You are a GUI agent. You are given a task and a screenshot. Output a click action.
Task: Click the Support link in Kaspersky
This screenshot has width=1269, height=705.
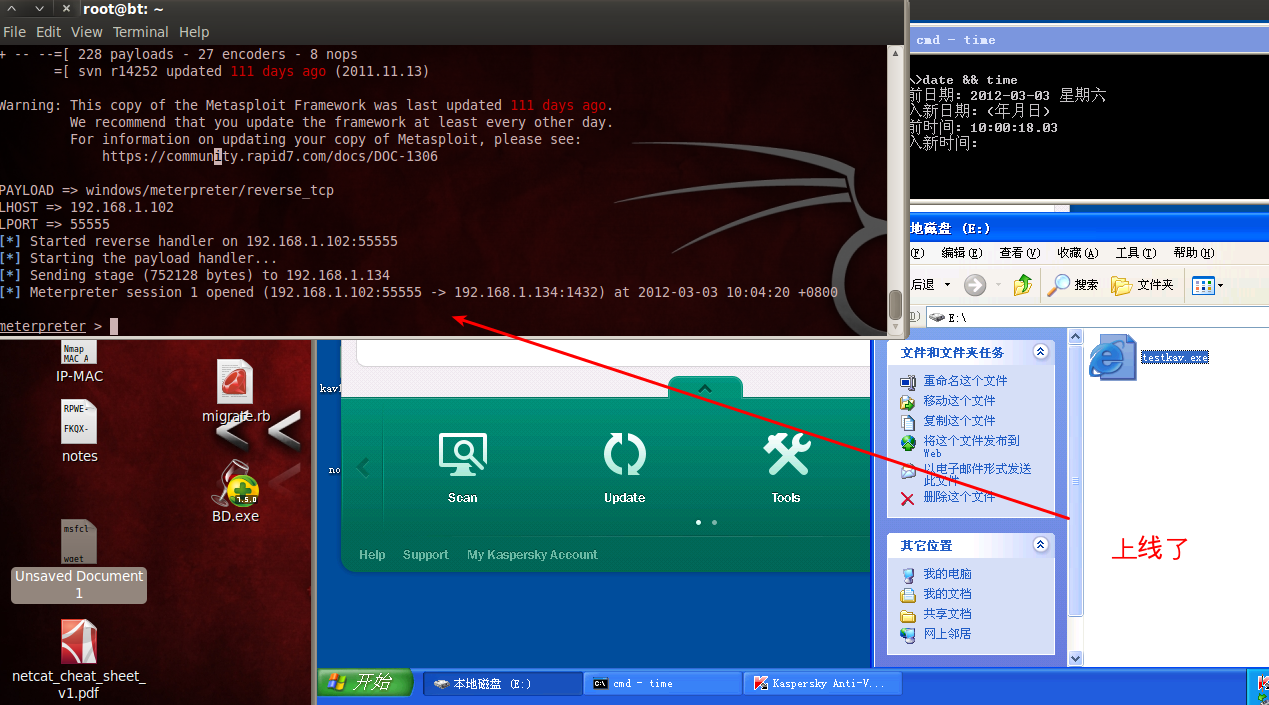(x=426, y=555)
